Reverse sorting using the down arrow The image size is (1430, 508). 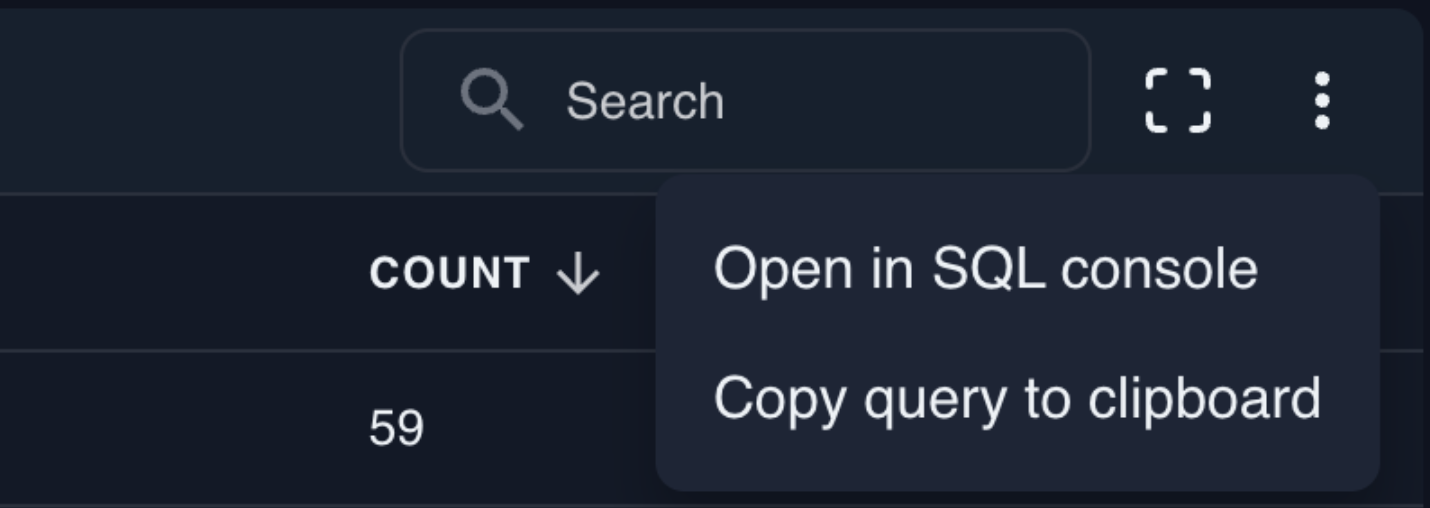(x=578, y=274)
